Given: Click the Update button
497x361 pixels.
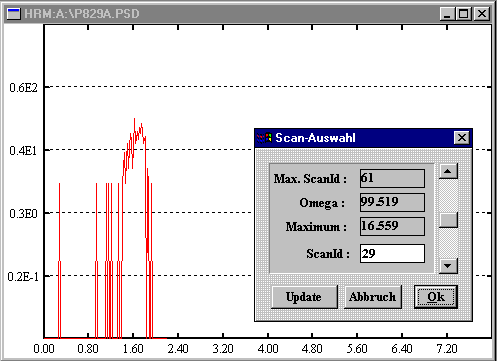Looking at the screenshot, I should (x=304, y=297).
